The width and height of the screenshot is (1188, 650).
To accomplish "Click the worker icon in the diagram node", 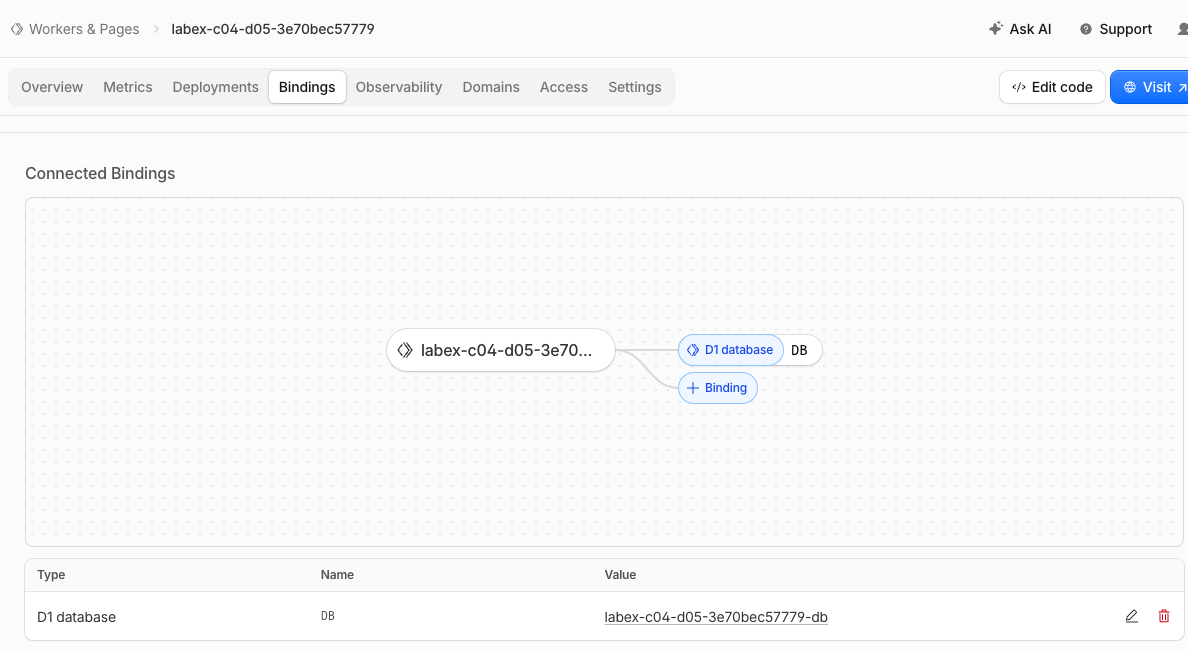I will [x=405, y=350].
